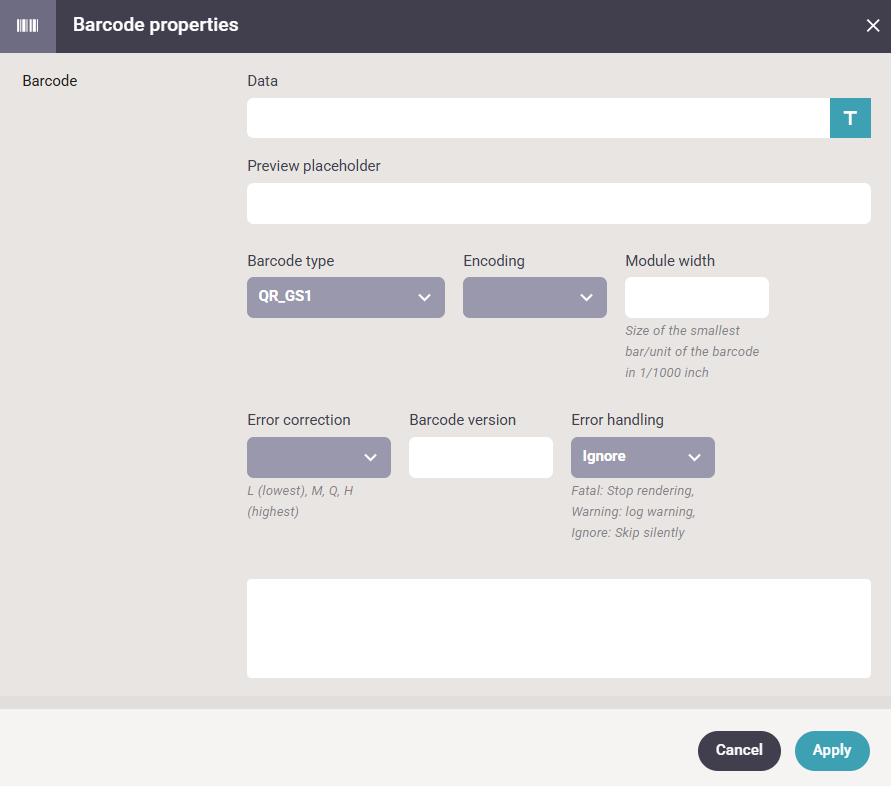Click the large empty text area
Screen dimensions: 891x786
[x=559, y=628]
